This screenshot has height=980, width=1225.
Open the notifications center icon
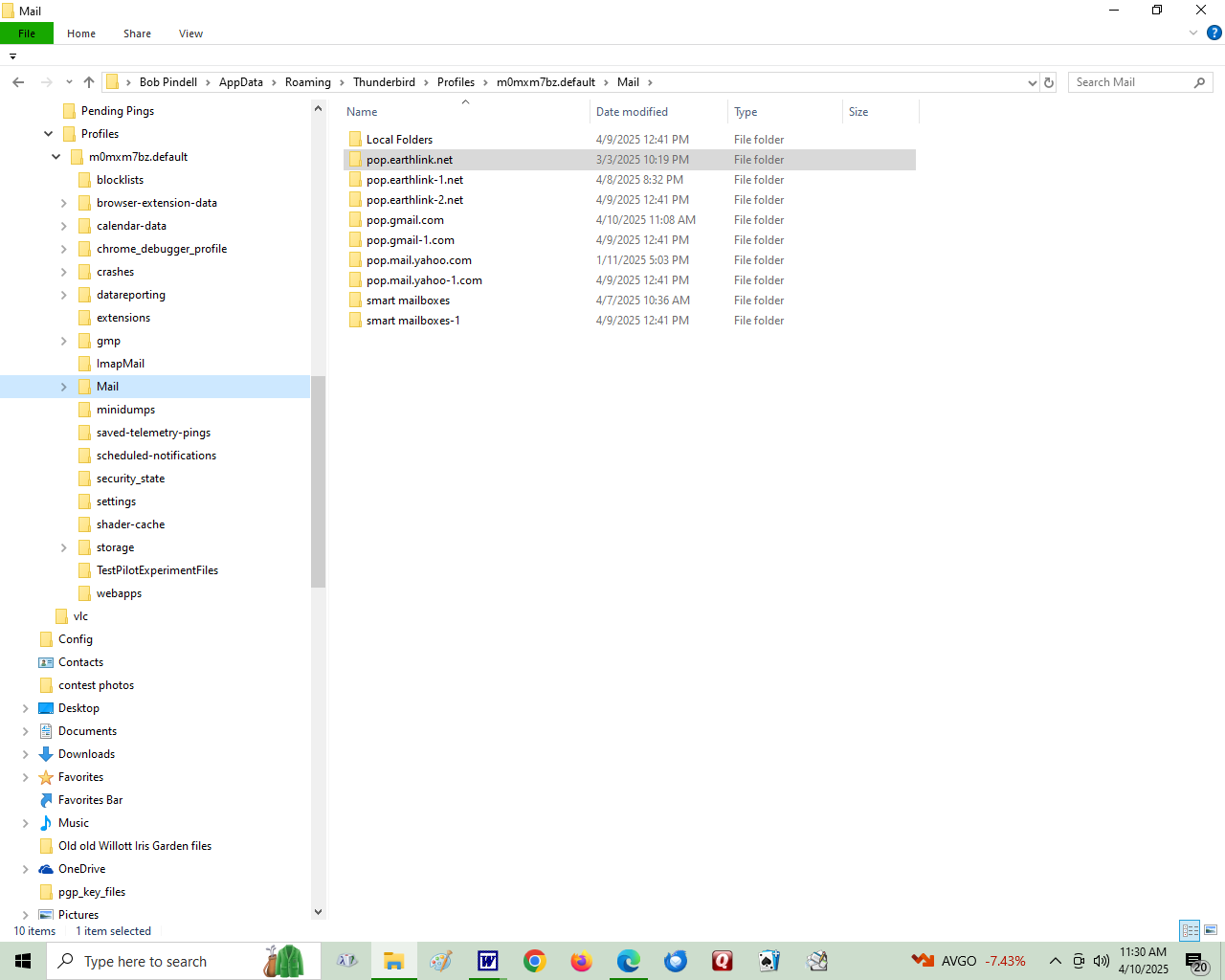(1196, 962)
